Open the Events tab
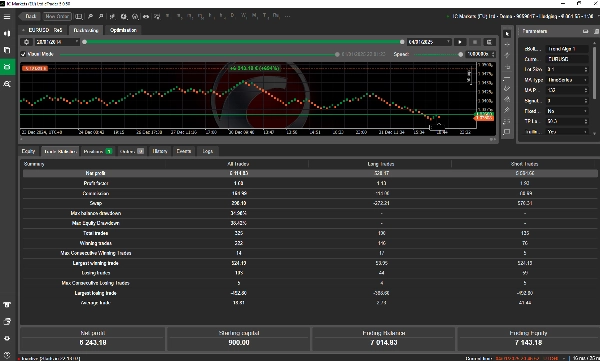Image resolution: width=600 pixels, height=361 pixels. point(184,151)
